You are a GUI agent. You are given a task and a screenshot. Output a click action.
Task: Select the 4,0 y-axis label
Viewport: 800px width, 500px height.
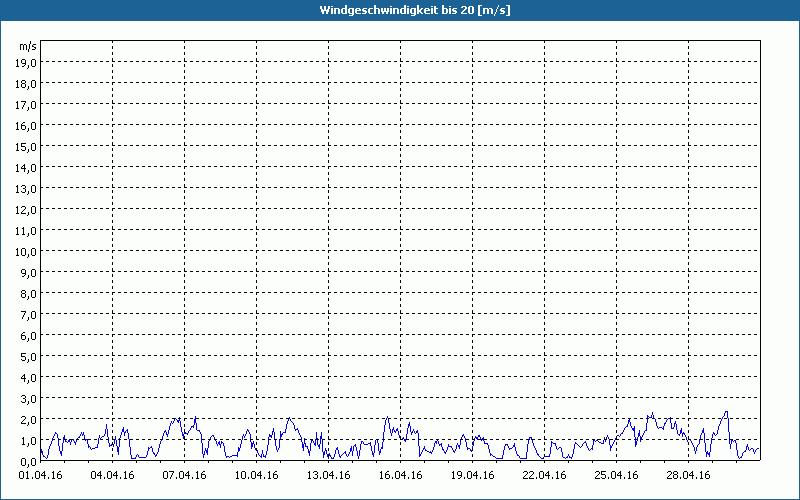point(28,378)
